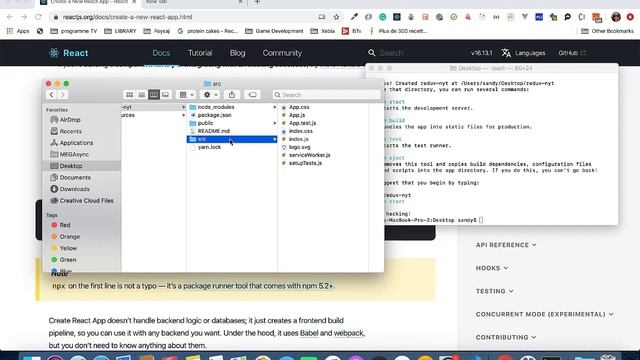Click the React site search field
The width and height of the screenshot is (640, 360).
pos(391,53)
